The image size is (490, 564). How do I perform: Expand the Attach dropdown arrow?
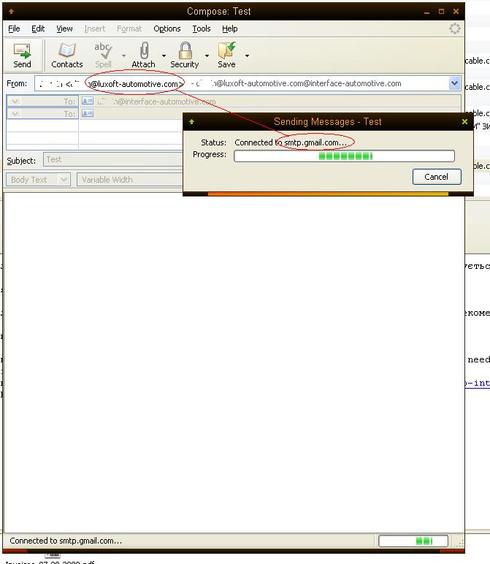(164, 56)
